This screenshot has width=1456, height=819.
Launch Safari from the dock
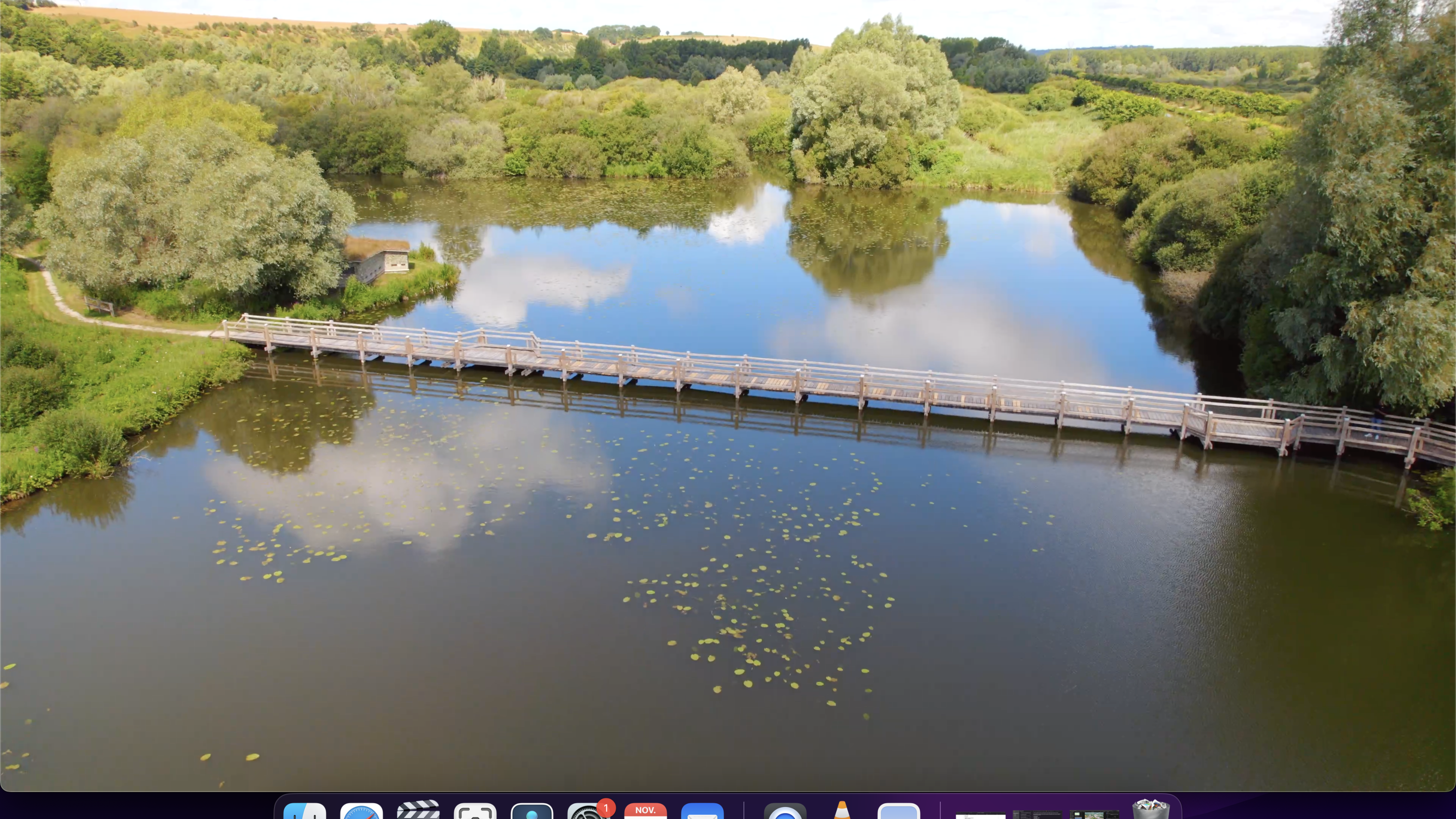point(362,811)
